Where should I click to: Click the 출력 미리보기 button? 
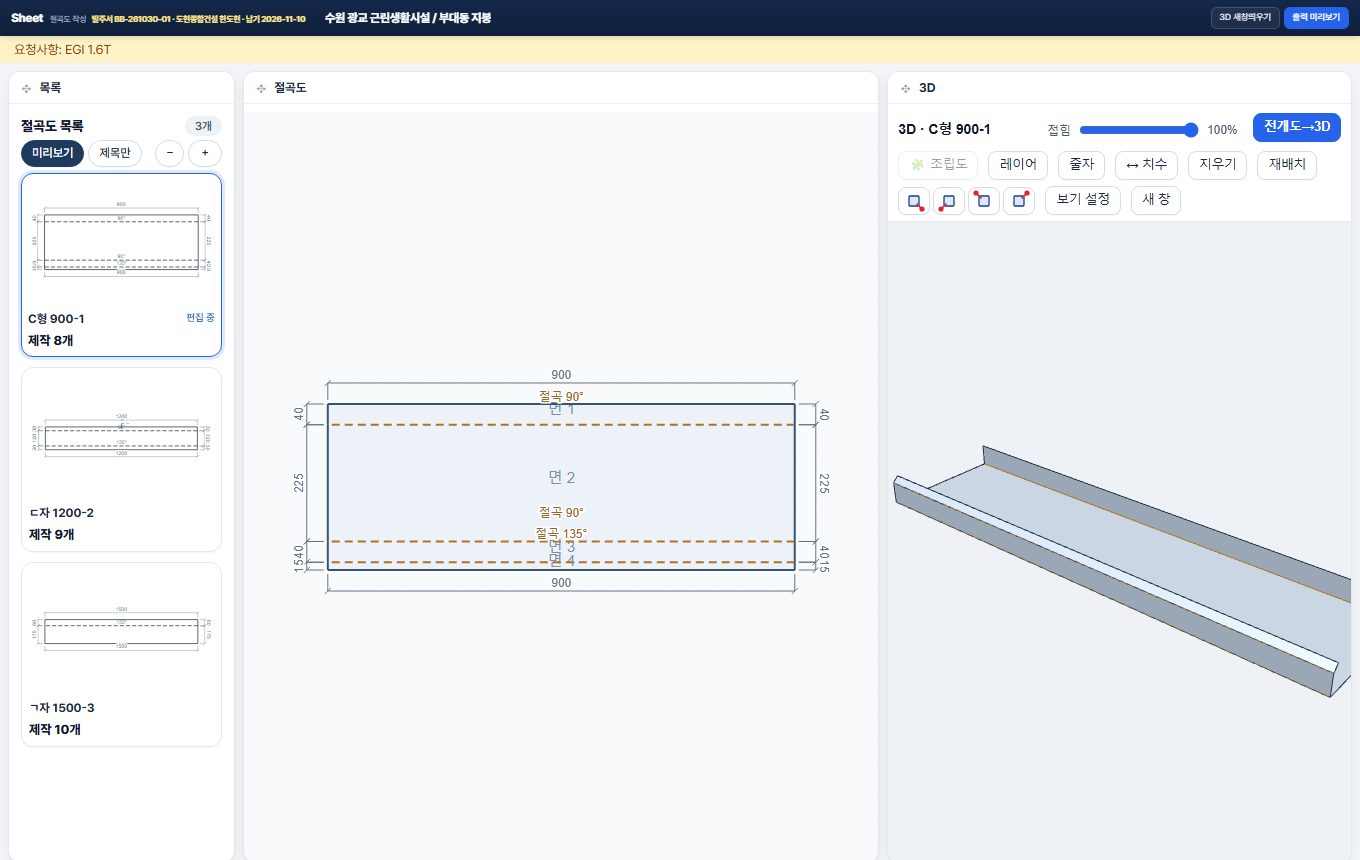1317,18
